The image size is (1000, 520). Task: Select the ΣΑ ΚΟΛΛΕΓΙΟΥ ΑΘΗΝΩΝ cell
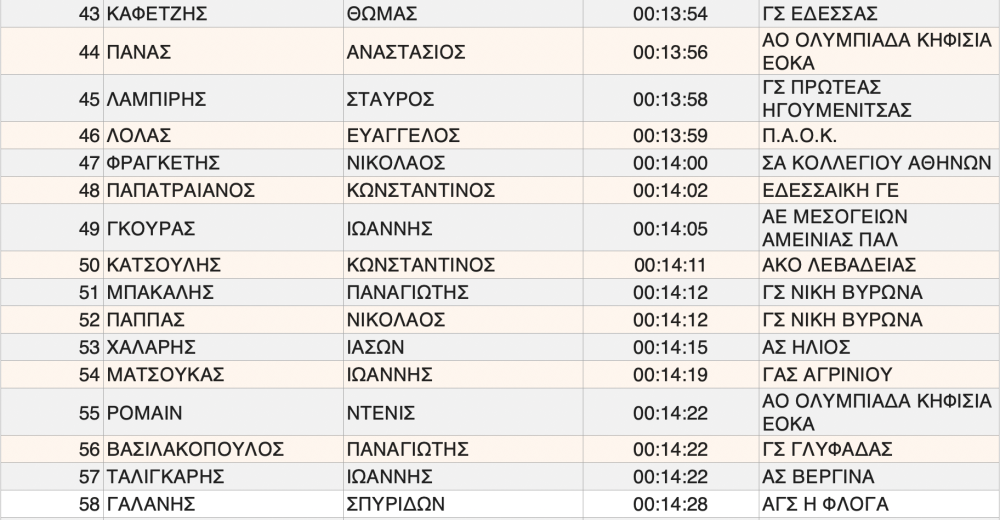[876, 163]
